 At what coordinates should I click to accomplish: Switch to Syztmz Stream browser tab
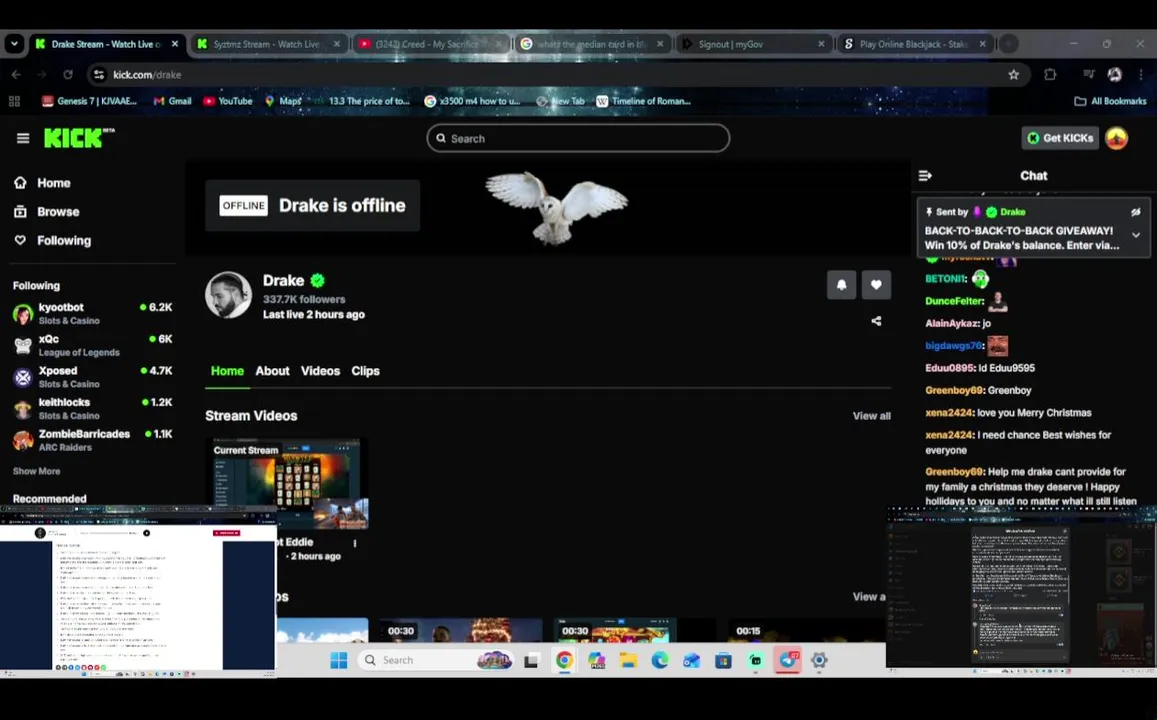click(x=266, y=44)
